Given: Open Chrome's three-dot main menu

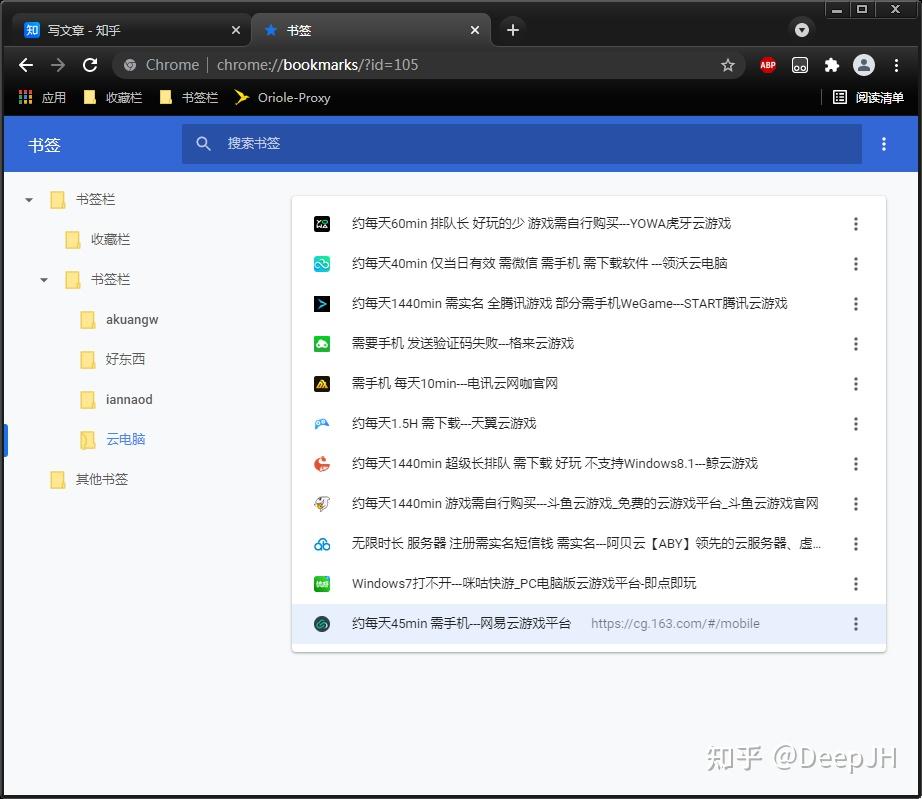Looking at the screenshot, I should tap(896, 65).
